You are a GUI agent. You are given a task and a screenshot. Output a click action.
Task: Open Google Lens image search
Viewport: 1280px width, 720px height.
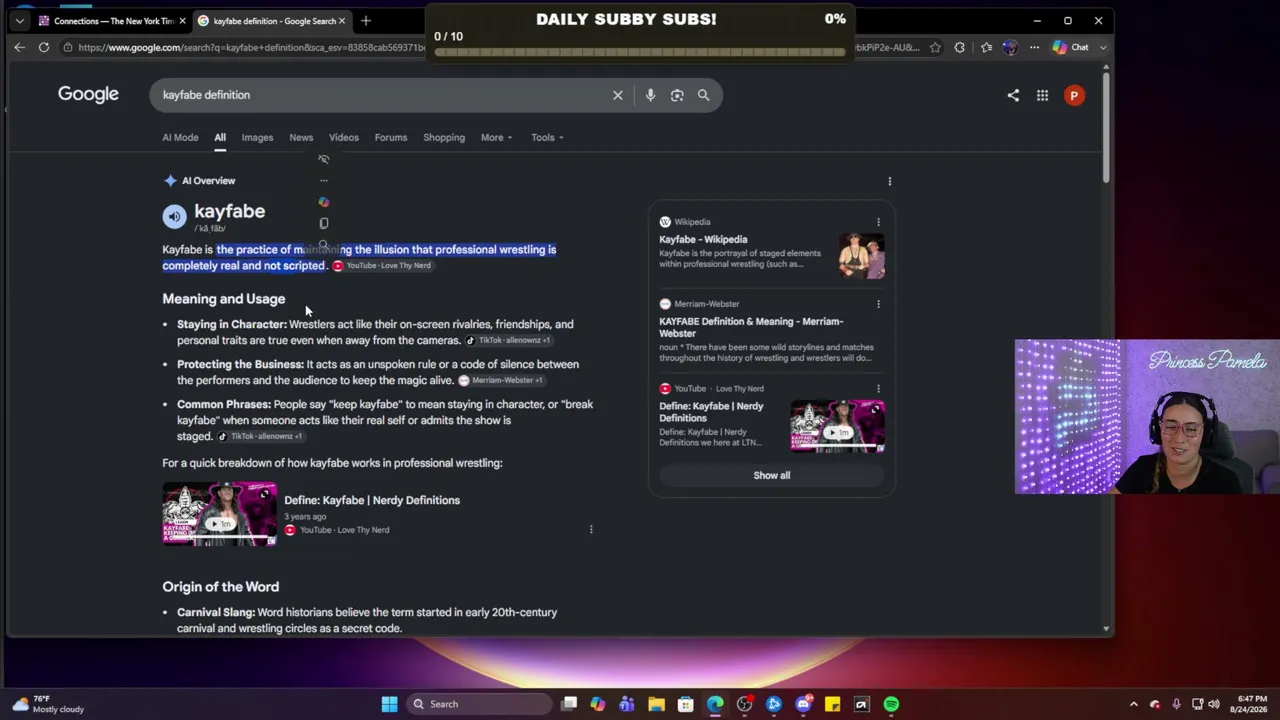[677, 95]
